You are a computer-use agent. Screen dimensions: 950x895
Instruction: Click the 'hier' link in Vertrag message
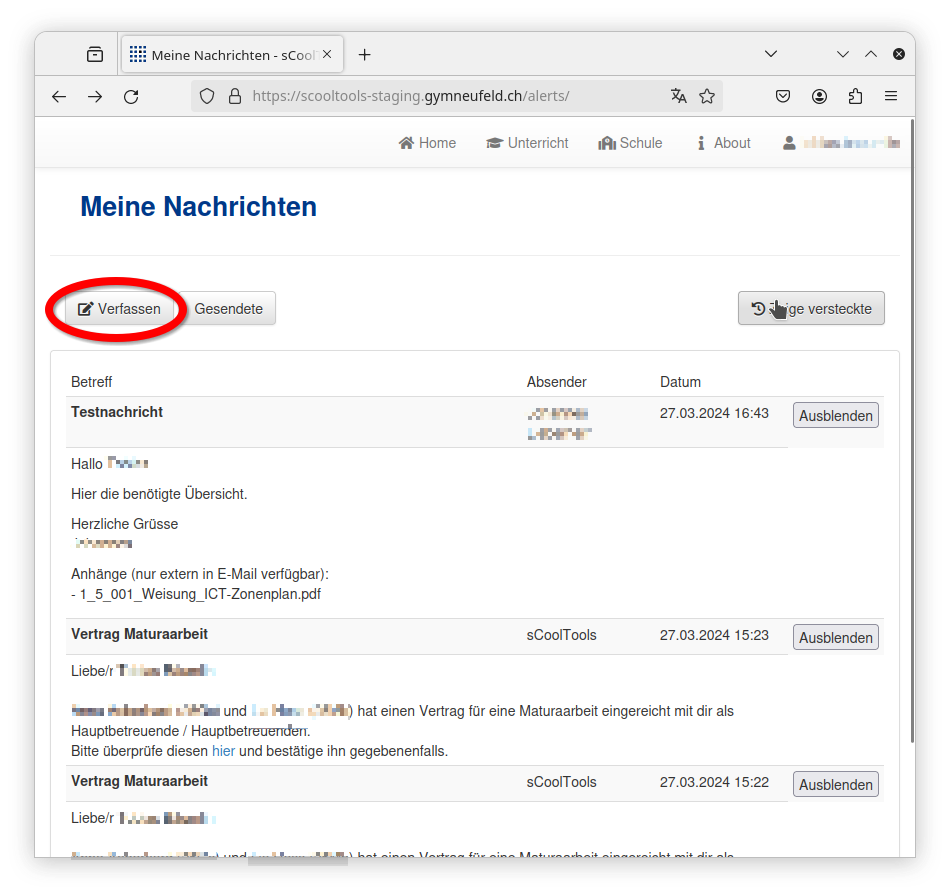[223, 751]
